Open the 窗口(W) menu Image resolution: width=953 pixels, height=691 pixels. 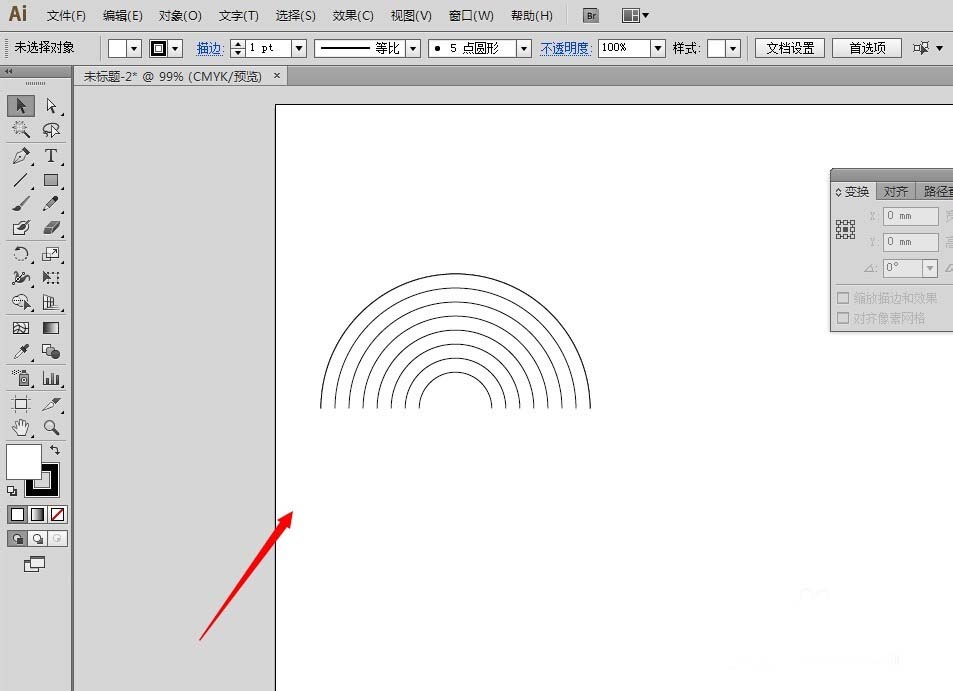click(471, 16)
